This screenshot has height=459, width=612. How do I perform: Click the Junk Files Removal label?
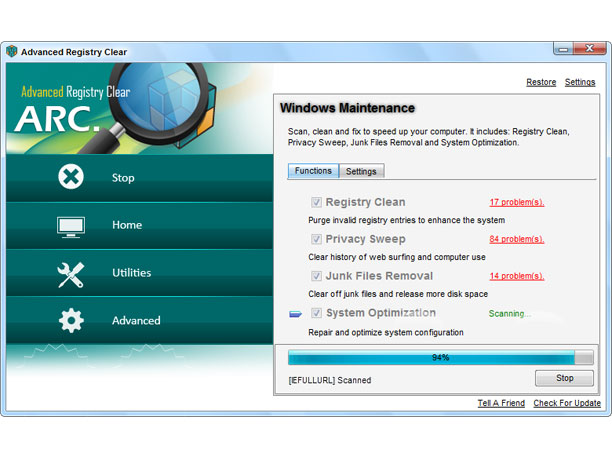[379, 276]
